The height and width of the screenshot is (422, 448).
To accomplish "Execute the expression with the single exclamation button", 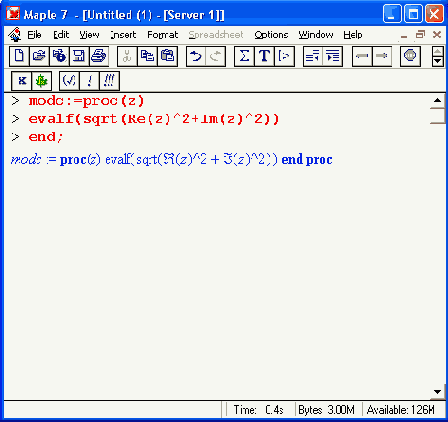I will click(89, 81).
